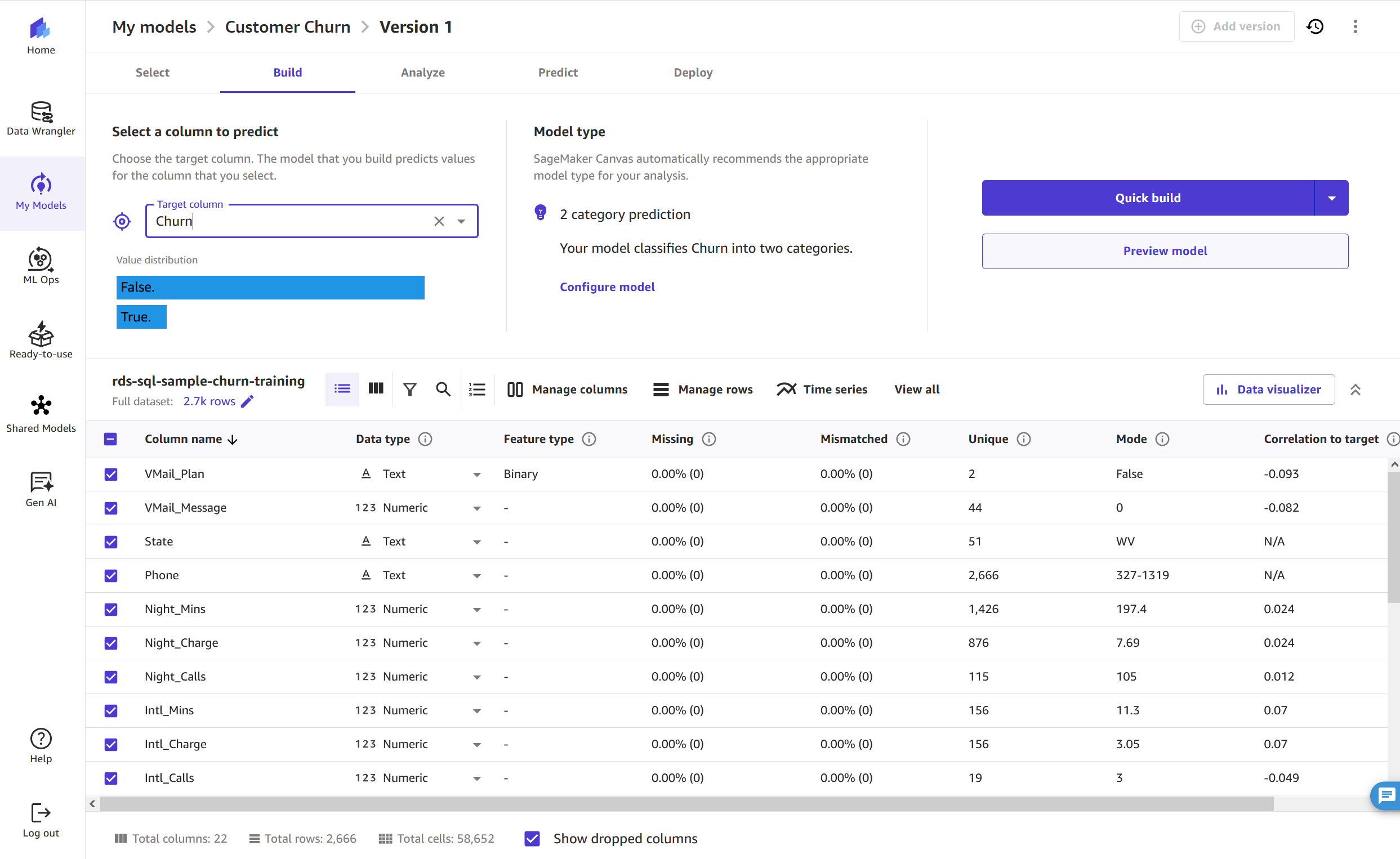Uncheck the Phone column checkbox
The image size is (1400, 859).
click(x=111, y=575)
